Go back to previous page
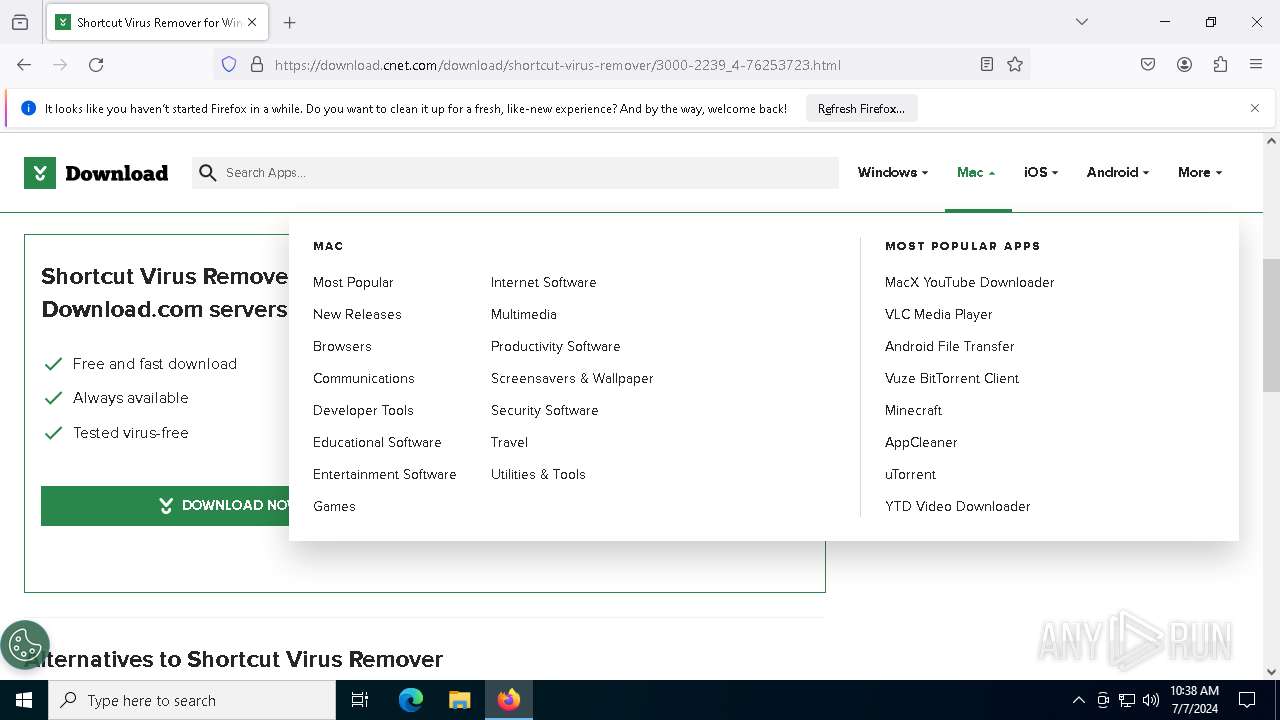 [x=24, y=64]
